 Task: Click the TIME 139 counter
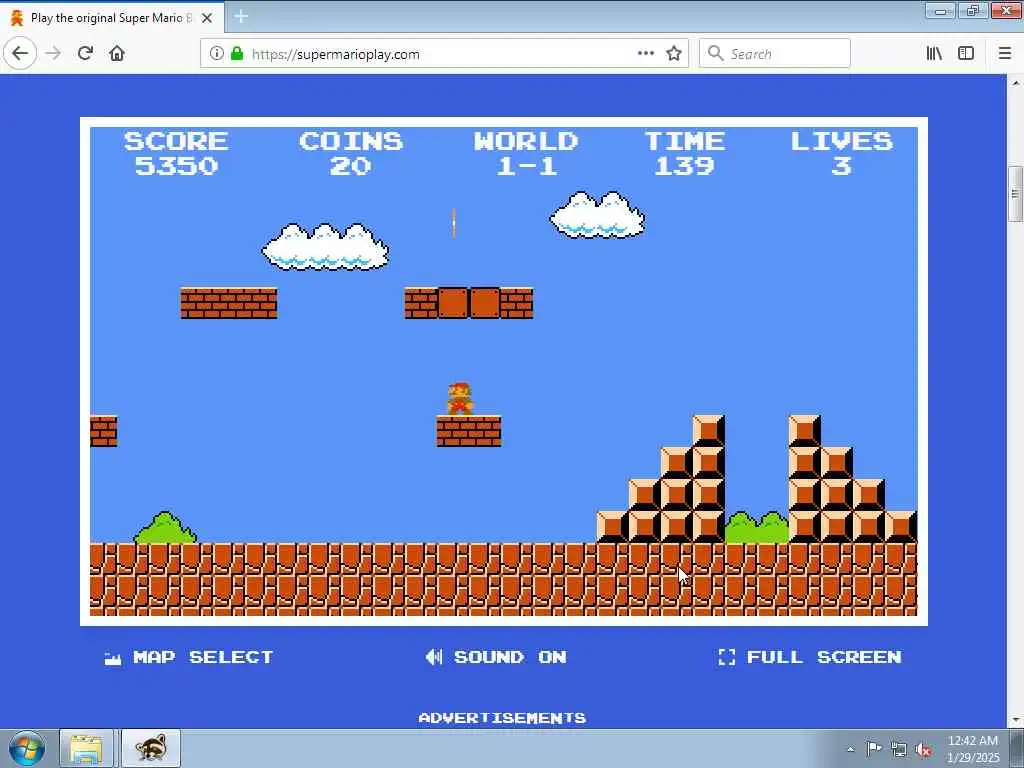[x=685, y=153]
